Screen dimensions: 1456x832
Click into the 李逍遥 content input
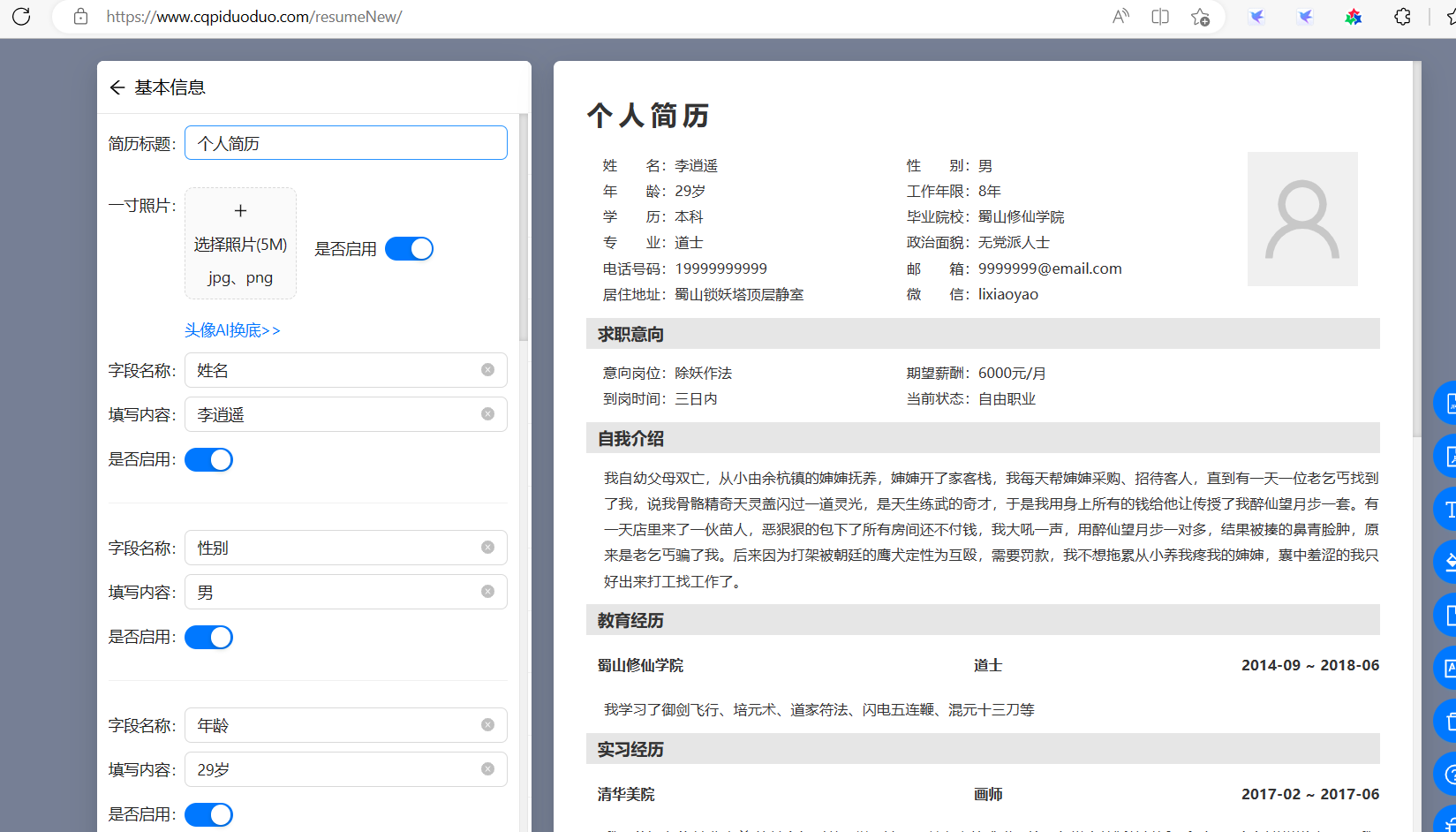pyautogui.click(x=346, y=414)
